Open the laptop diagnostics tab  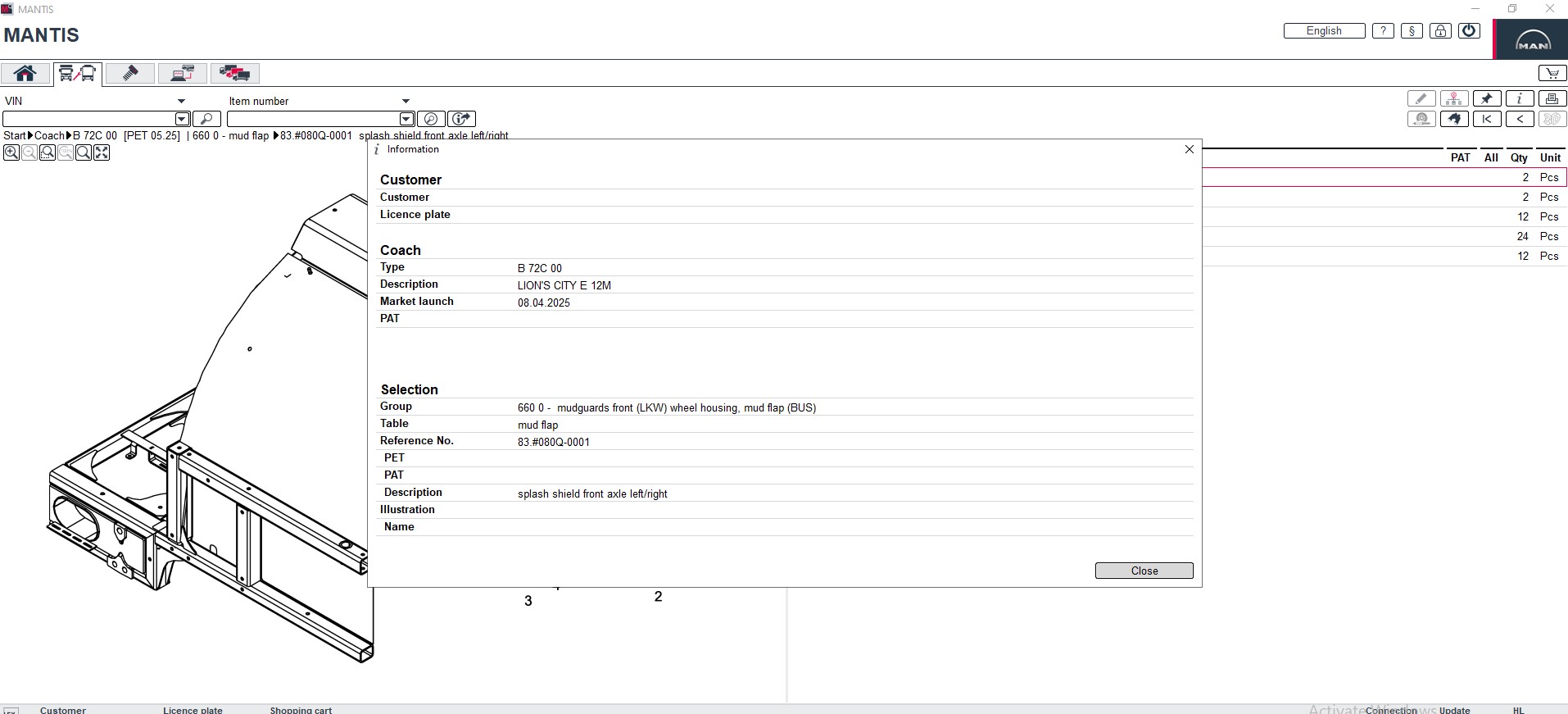(182, 74)
